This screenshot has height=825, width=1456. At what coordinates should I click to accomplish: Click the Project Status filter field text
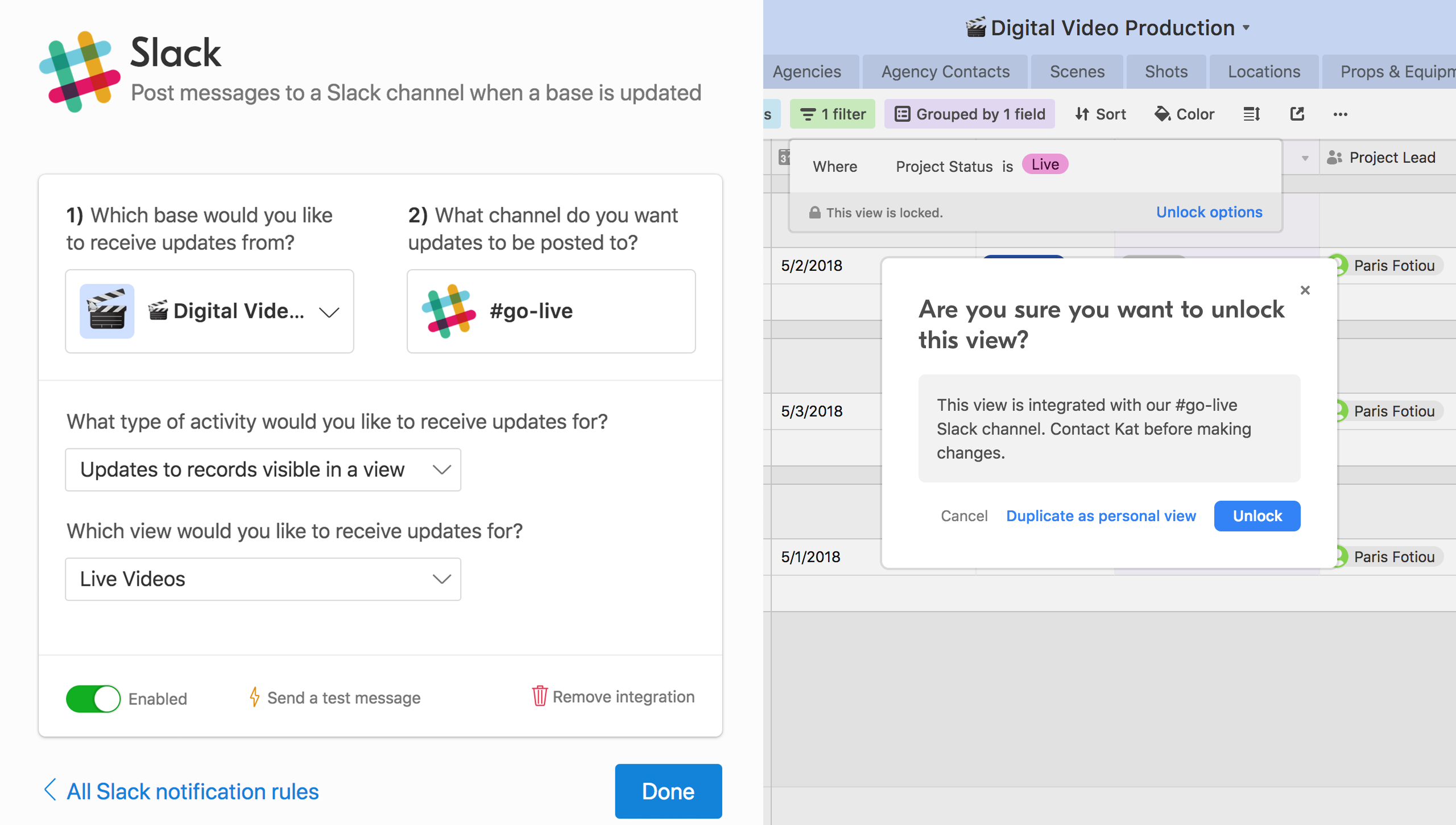[944, 167]
